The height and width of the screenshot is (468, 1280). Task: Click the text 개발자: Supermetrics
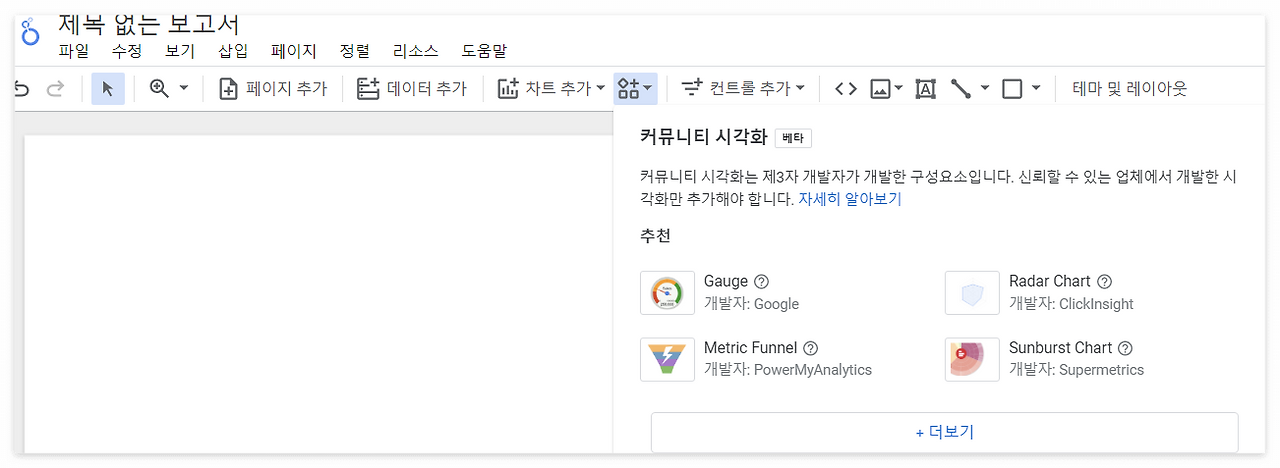[1076, 370]
